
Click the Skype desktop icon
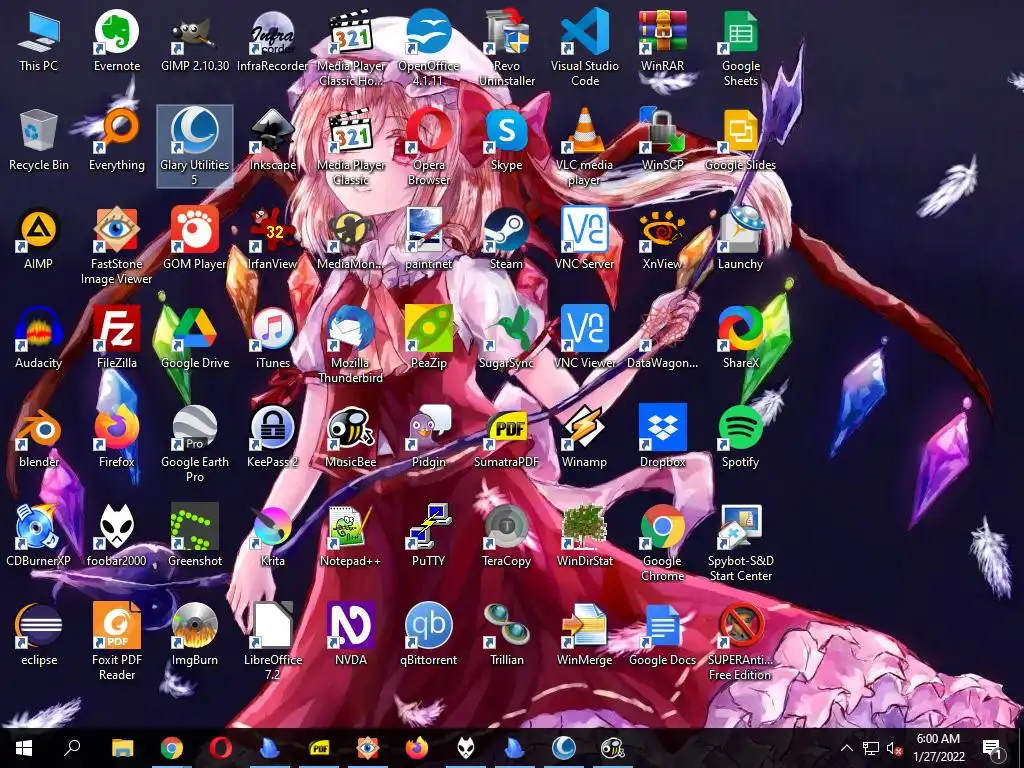(x=506, y=140)
